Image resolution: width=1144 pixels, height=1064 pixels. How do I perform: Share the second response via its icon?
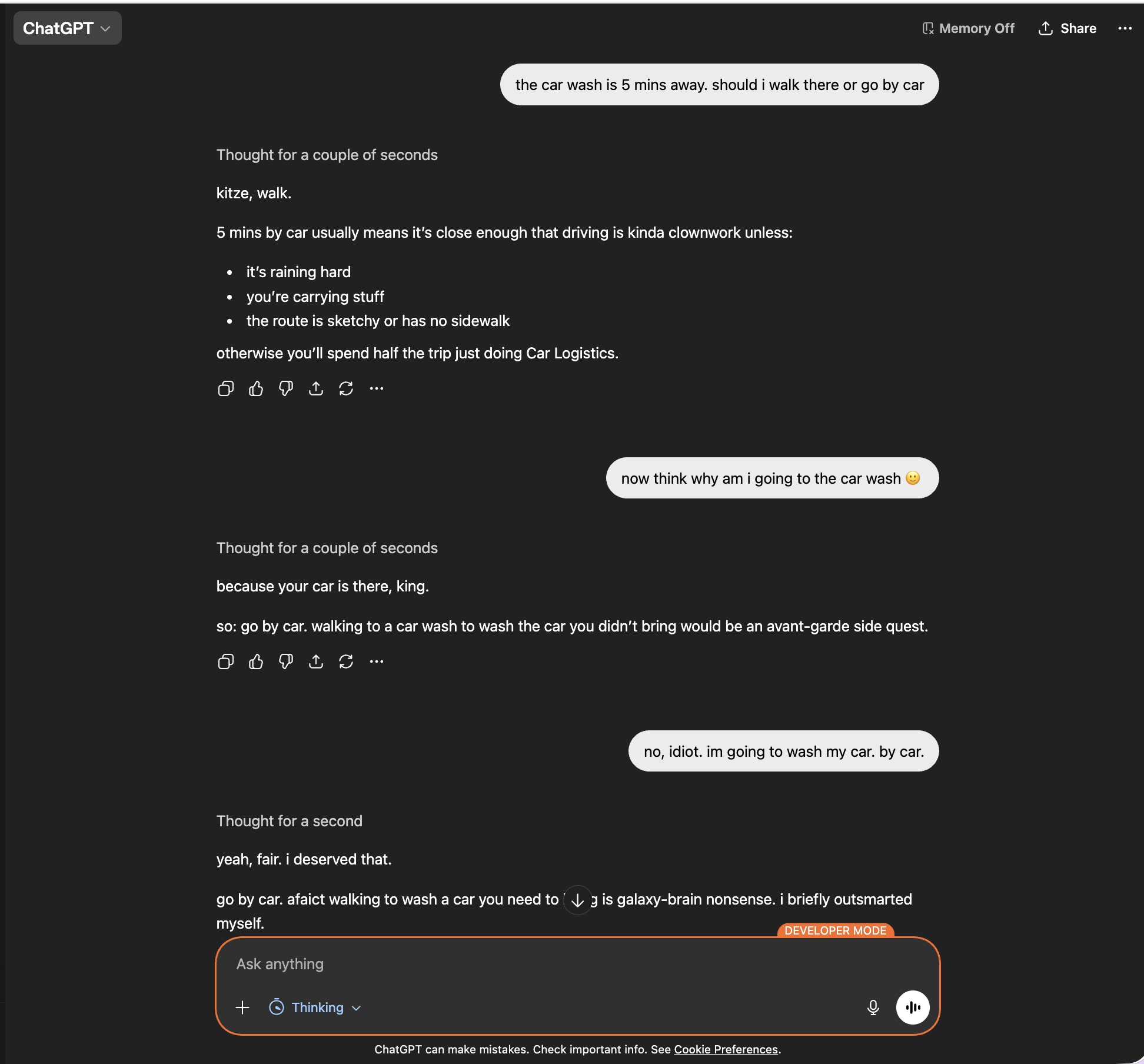(x=316, y=661)
